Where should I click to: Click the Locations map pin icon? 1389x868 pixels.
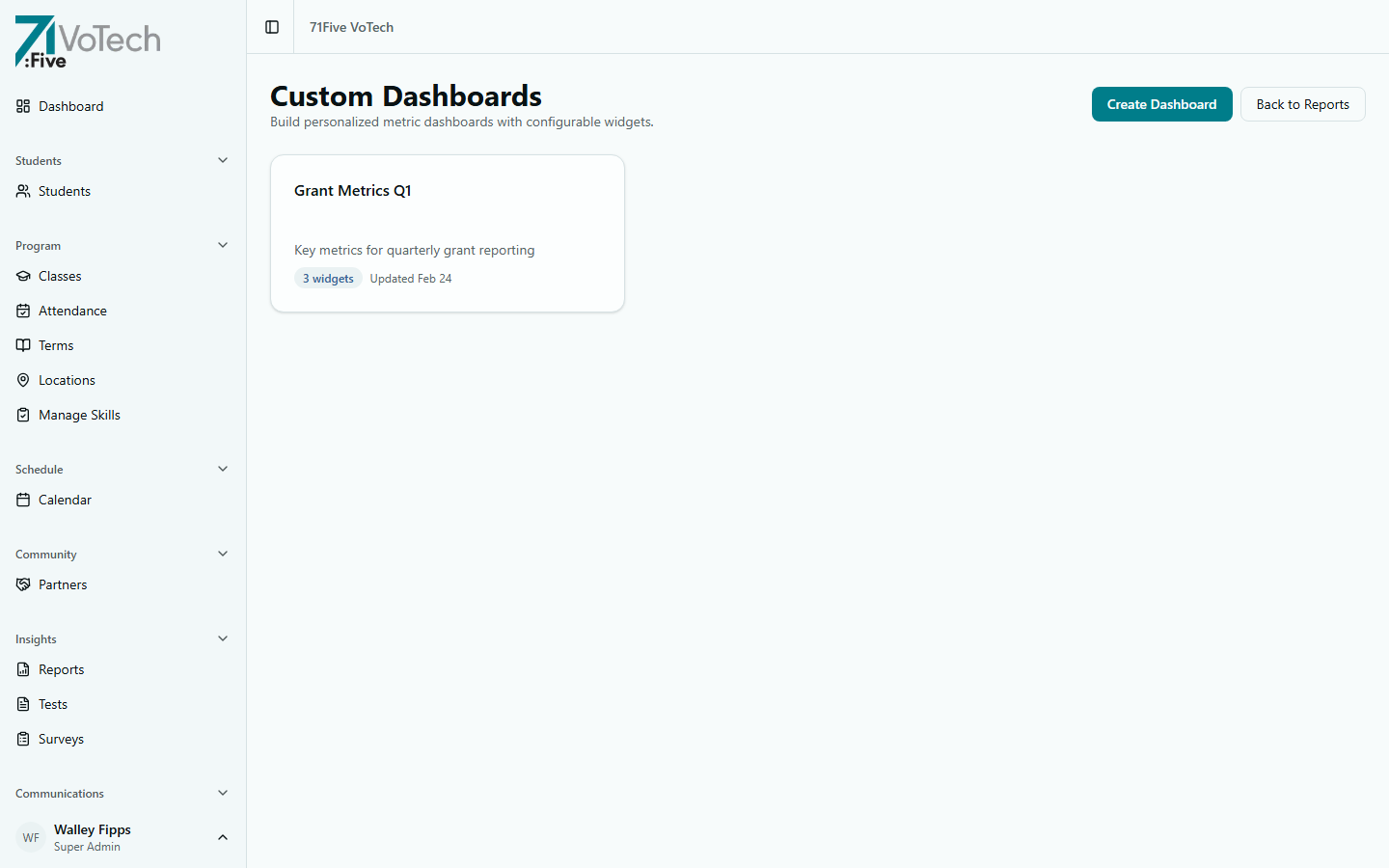pos(23,380)
